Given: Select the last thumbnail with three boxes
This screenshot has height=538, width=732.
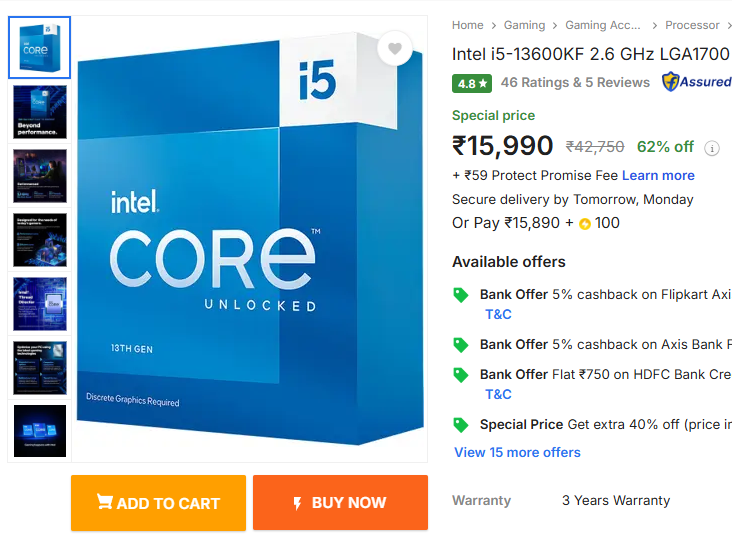Looking at the screenshot, I should coord(40,431).
